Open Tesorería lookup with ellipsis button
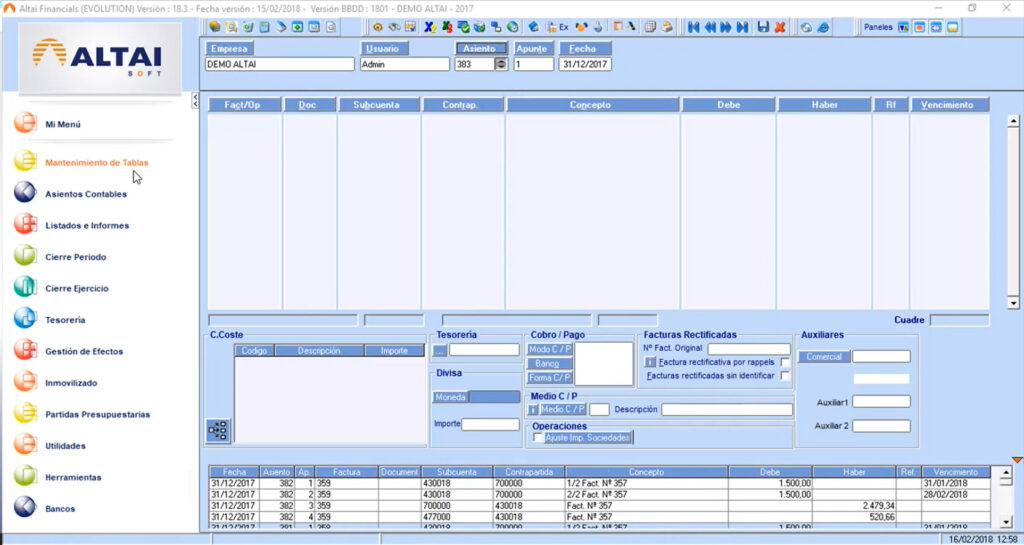The image size is (1024, 545). pos(440,350)
